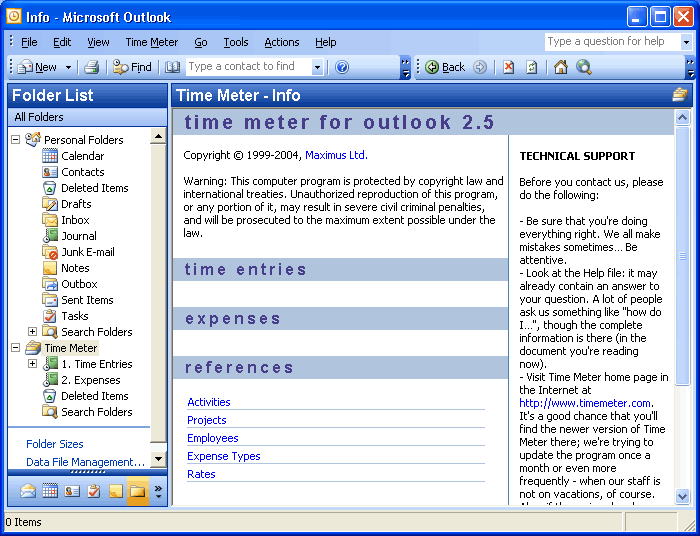Viewport: 700px width, 536px height.
Task: Open Calendar pane icon at bottom
Action: (x=50, y=491)
